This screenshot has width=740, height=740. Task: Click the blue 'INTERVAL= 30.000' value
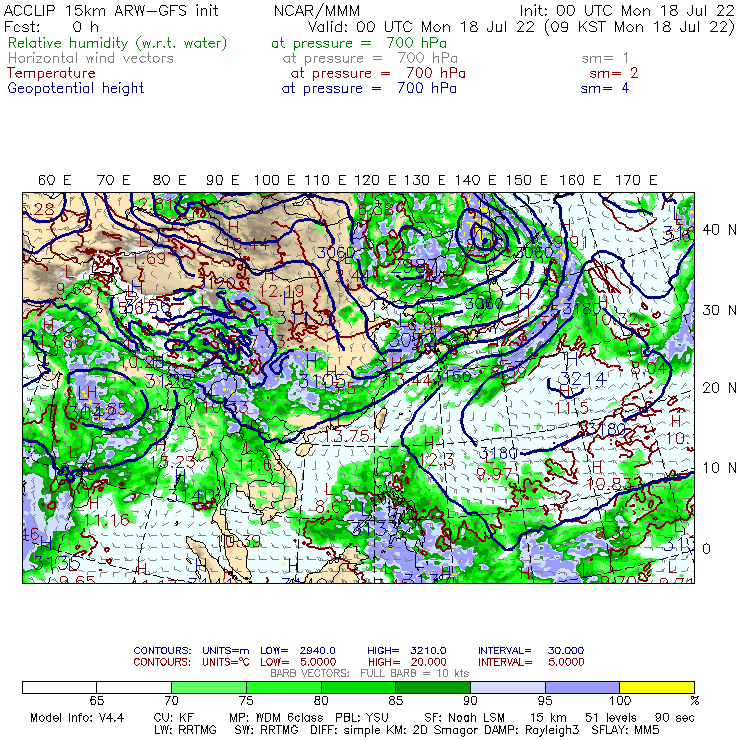coord(531,650)
